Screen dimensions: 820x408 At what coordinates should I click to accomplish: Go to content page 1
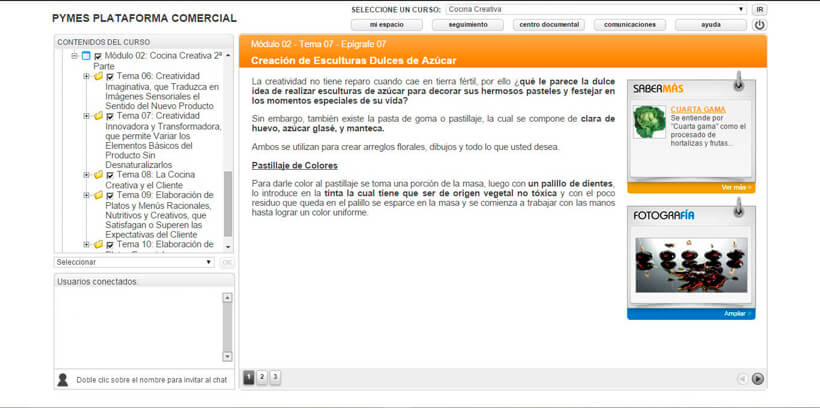(249, 377)
